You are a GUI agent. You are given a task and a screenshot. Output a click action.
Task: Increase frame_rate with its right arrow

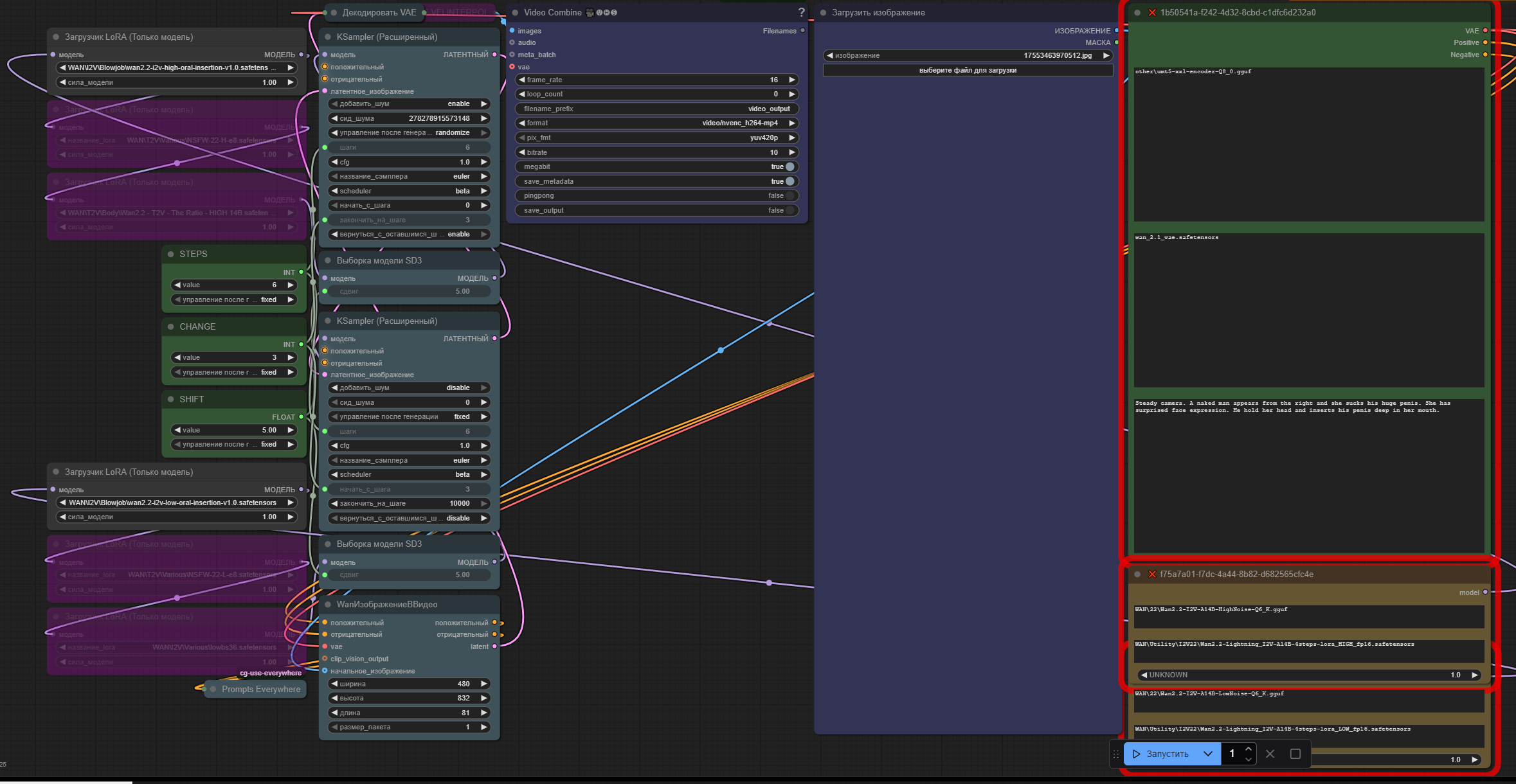tap(792, 80)
